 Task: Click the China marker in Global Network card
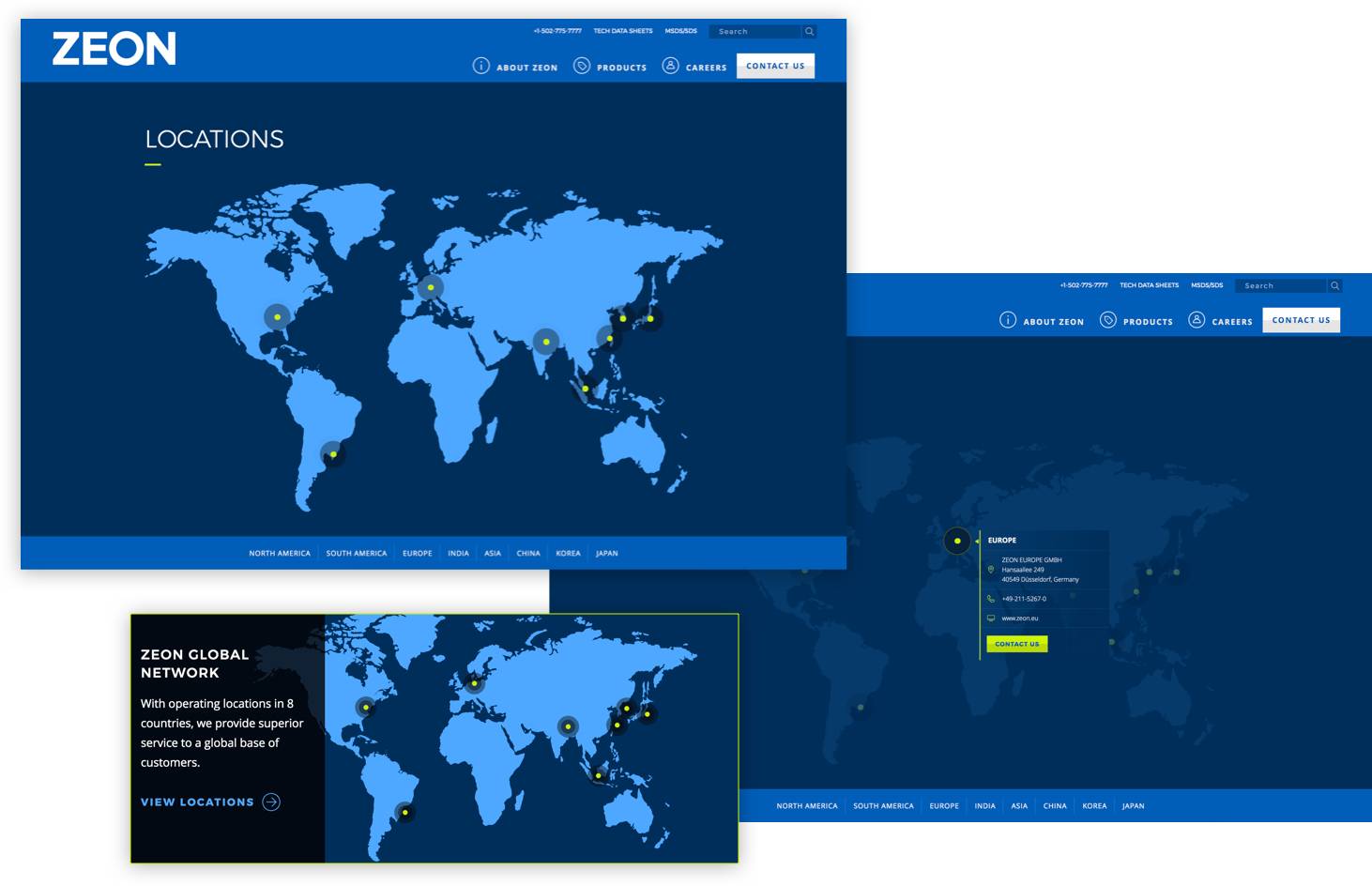click(617, 725)
